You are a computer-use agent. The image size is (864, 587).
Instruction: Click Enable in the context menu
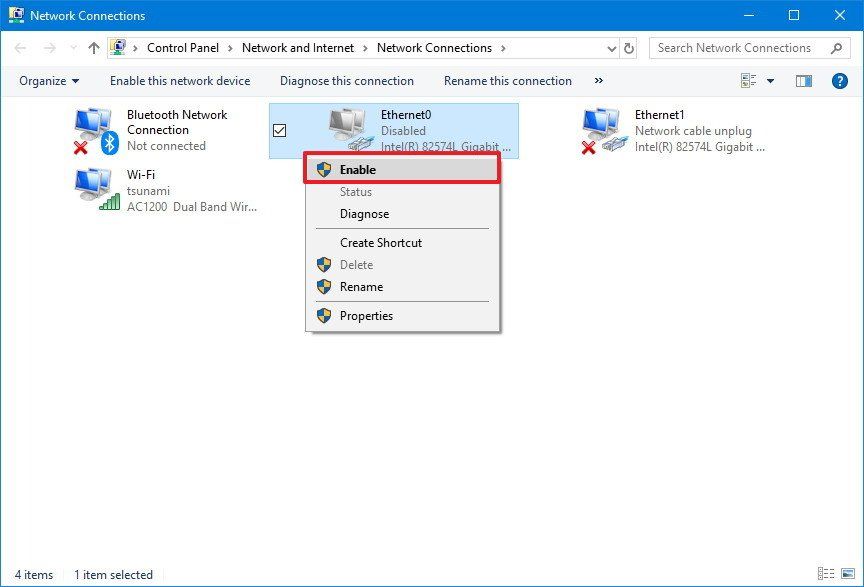click(x=357, y=169)
